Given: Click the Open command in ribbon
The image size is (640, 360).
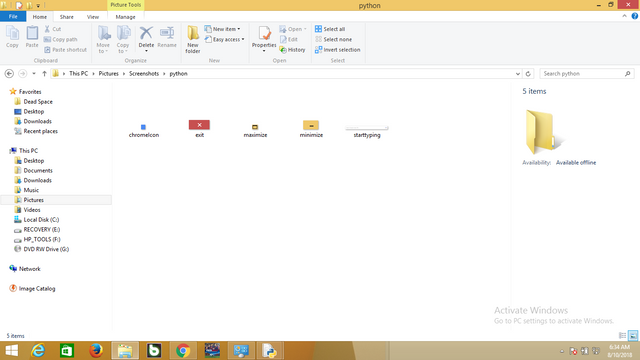Looking at the screenshot, I should [x=293, y=29].
